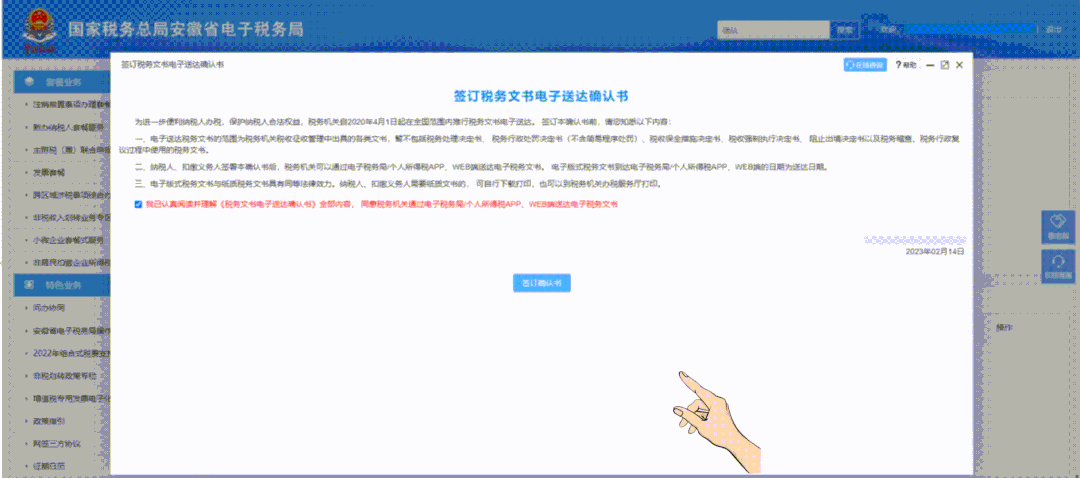This screenshot has height=478, width=1080.
Task: Click the top search input field
Action: [x=773, y=30]
